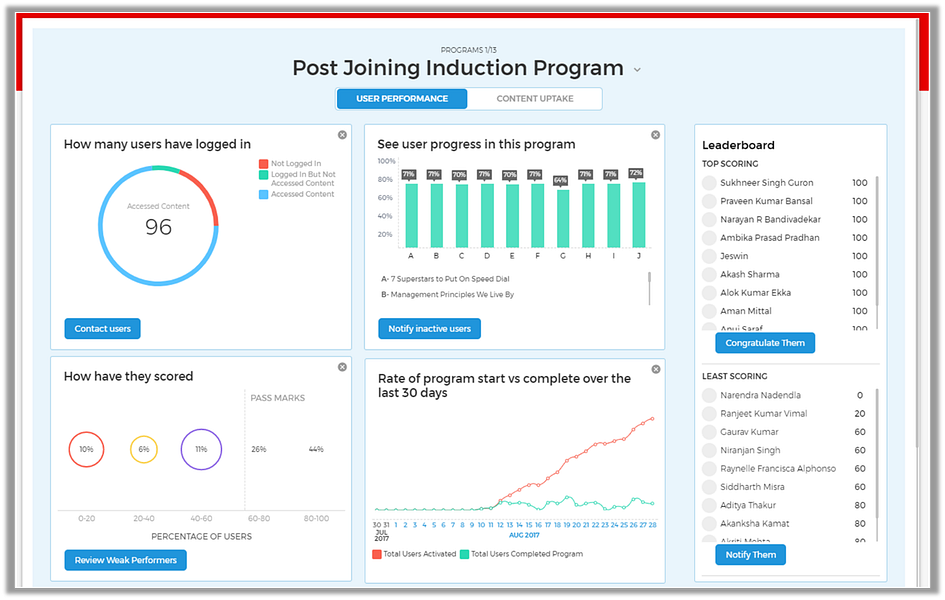Click Narendra Nadendla's avatar icon
Viewport: 945px width, 600px height.
(x=709, y=396)
